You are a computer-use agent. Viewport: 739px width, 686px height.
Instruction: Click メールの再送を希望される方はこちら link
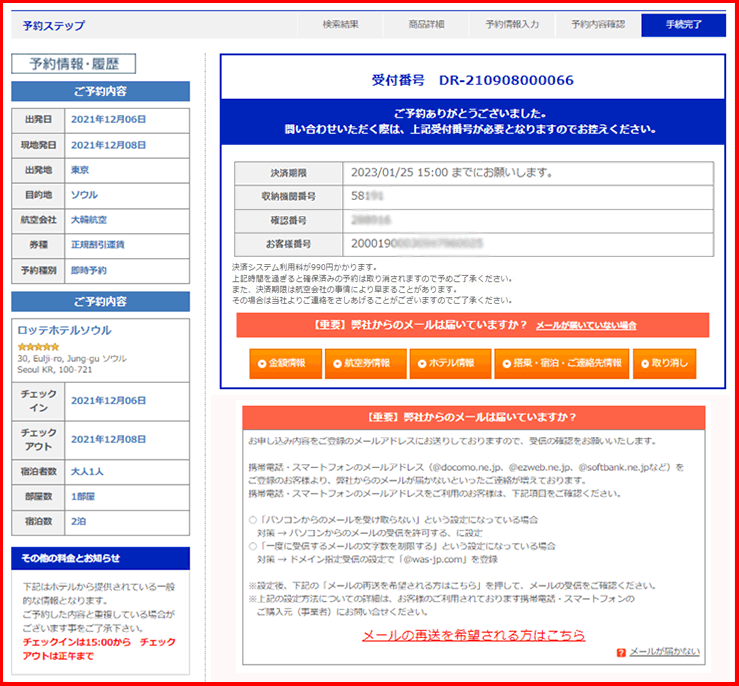click(x=473, y=635)
